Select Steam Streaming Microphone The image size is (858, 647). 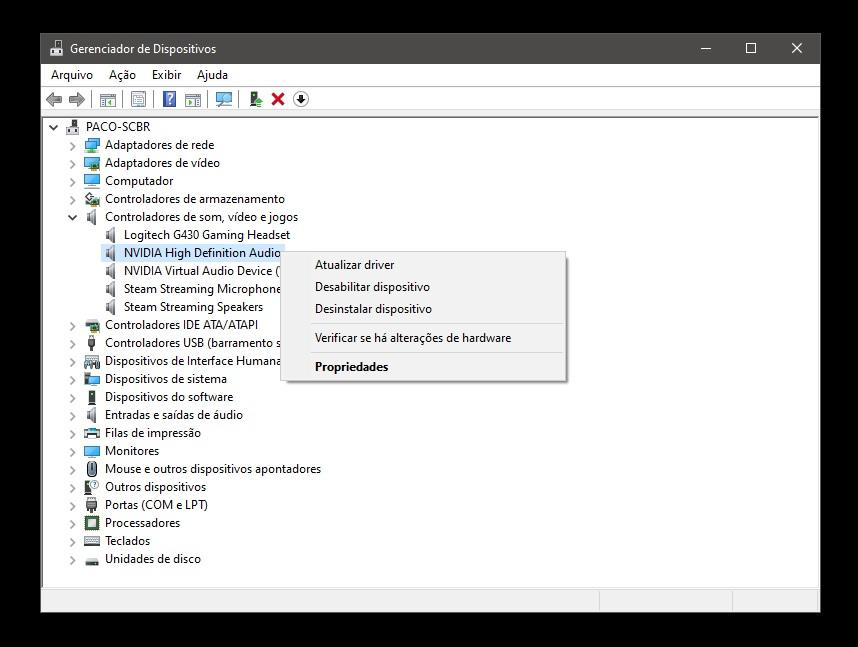coord(202,289)
